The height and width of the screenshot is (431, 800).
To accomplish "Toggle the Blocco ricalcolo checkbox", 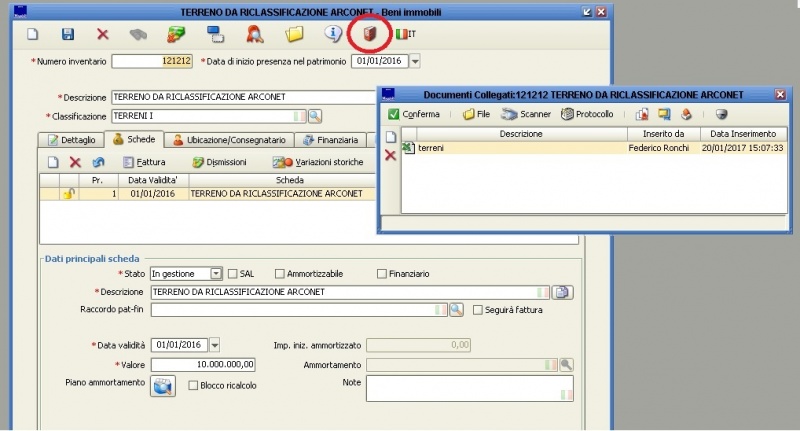I will [x=194, y=385].
